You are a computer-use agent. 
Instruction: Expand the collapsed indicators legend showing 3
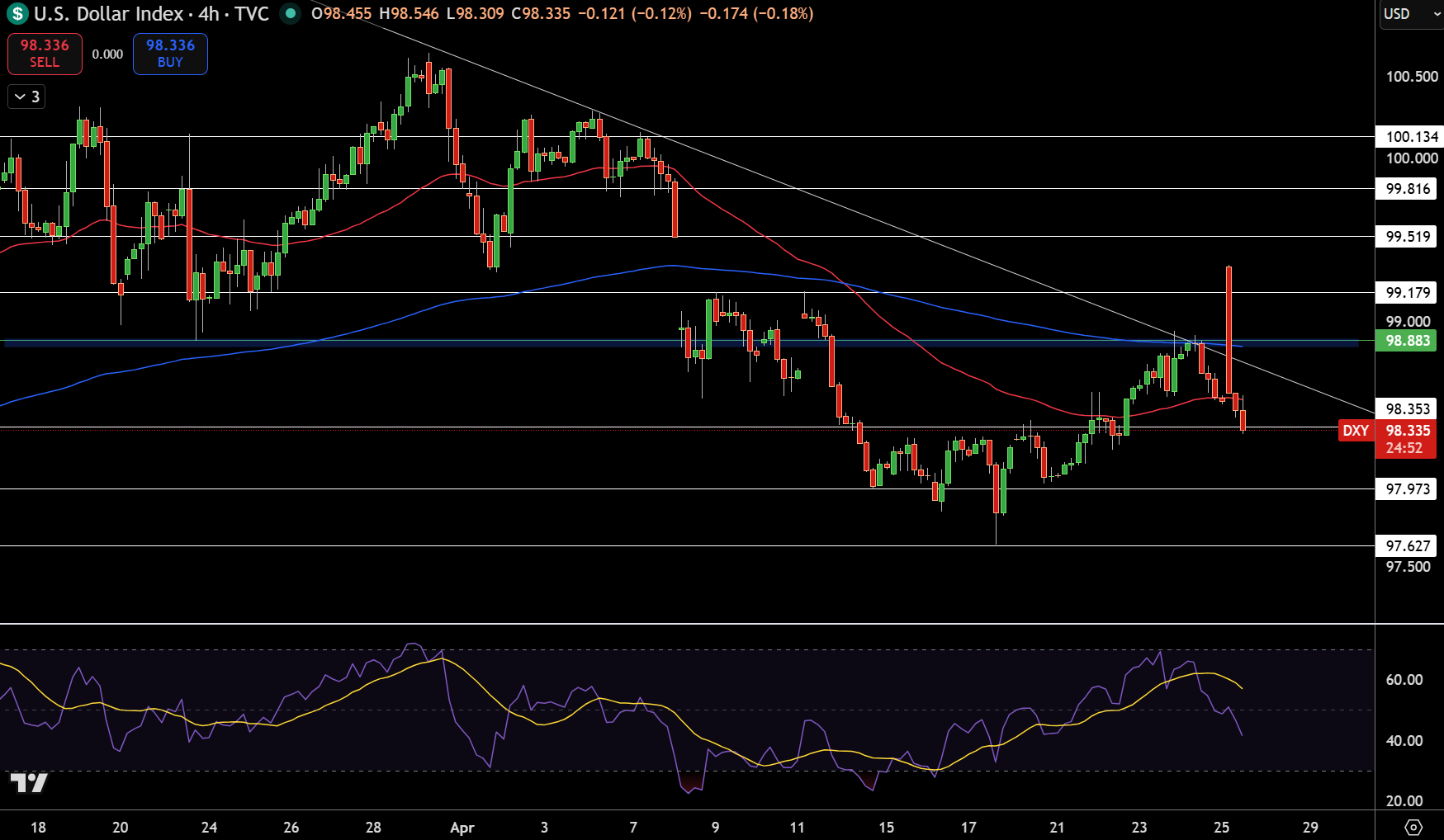(x=26, y=97)
